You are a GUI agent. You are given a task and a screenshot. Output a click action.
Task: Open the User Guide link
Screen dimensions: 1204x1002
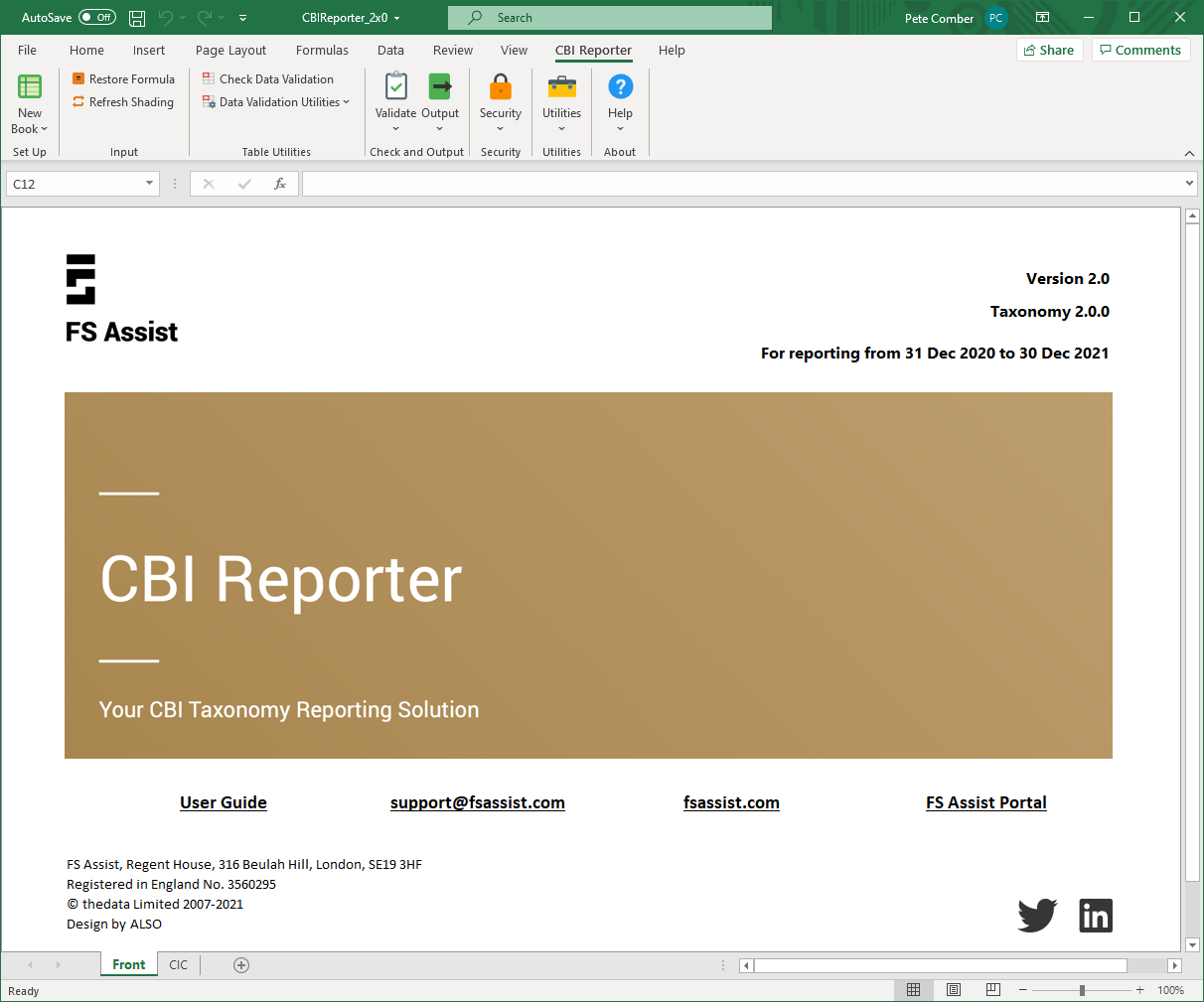(x=224, y=802)
